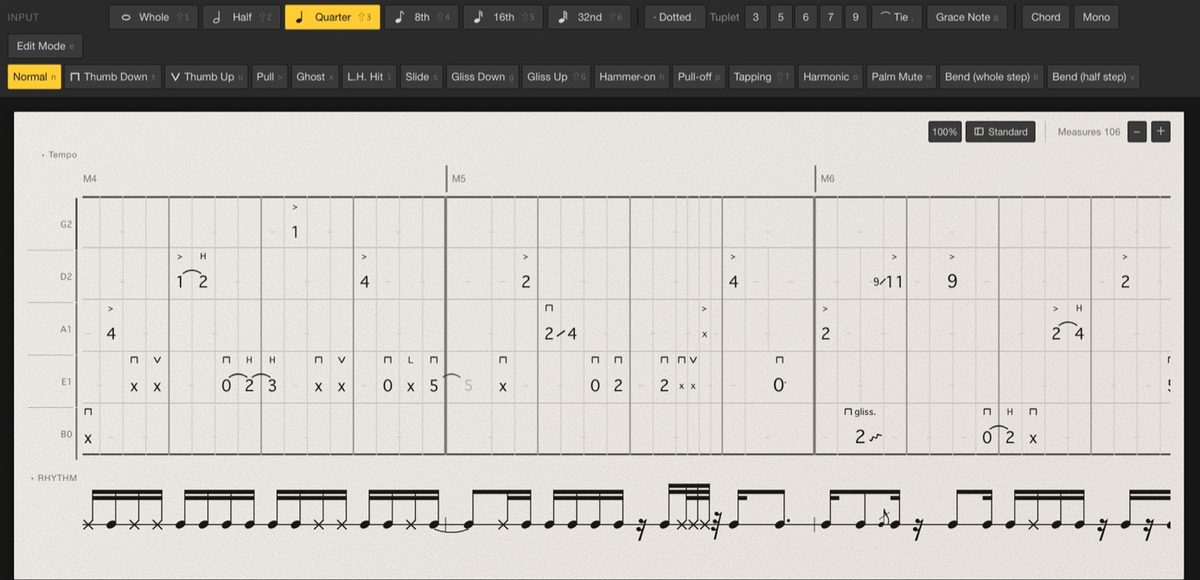The height and width of the screenshot is (580, 1200).
Task: Enable Grace Note input
Action: pos(966,17)
